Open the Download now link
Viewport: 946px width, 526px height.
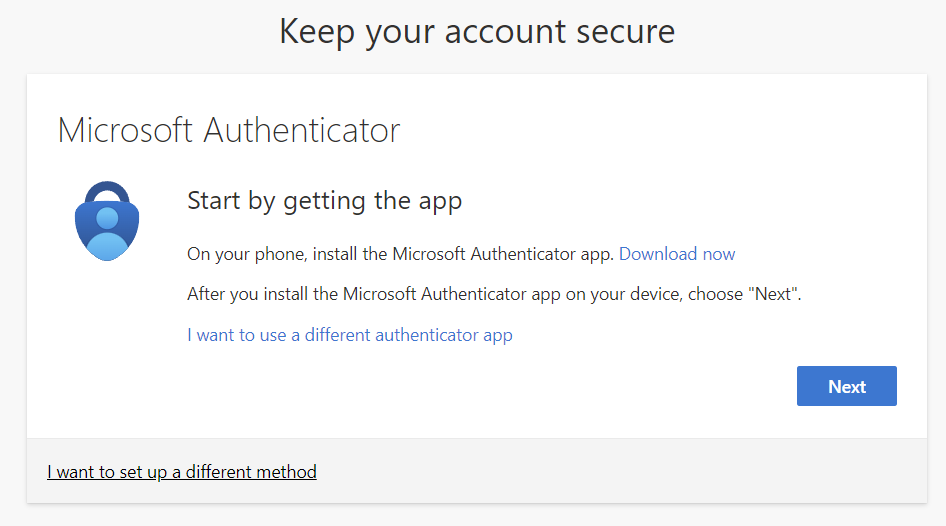click(x=677, y=254)
